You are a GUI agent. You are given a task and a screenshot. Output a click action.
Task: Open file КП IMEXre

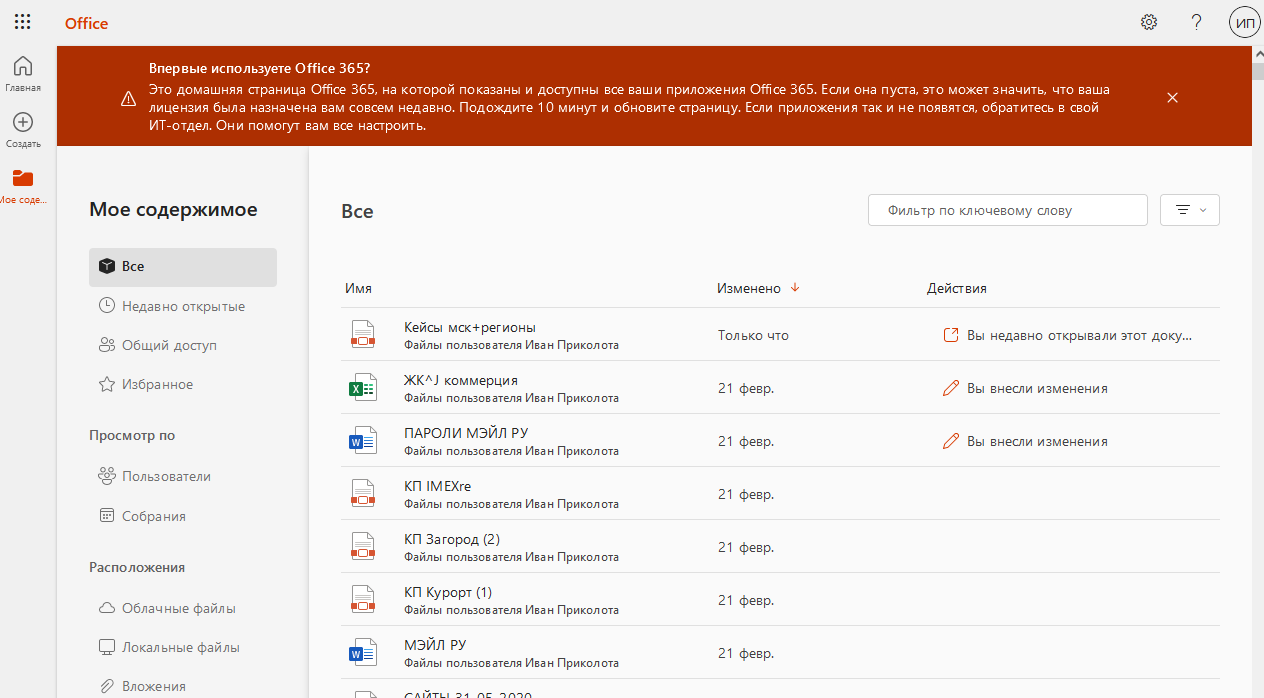click(x=437, y=486)
